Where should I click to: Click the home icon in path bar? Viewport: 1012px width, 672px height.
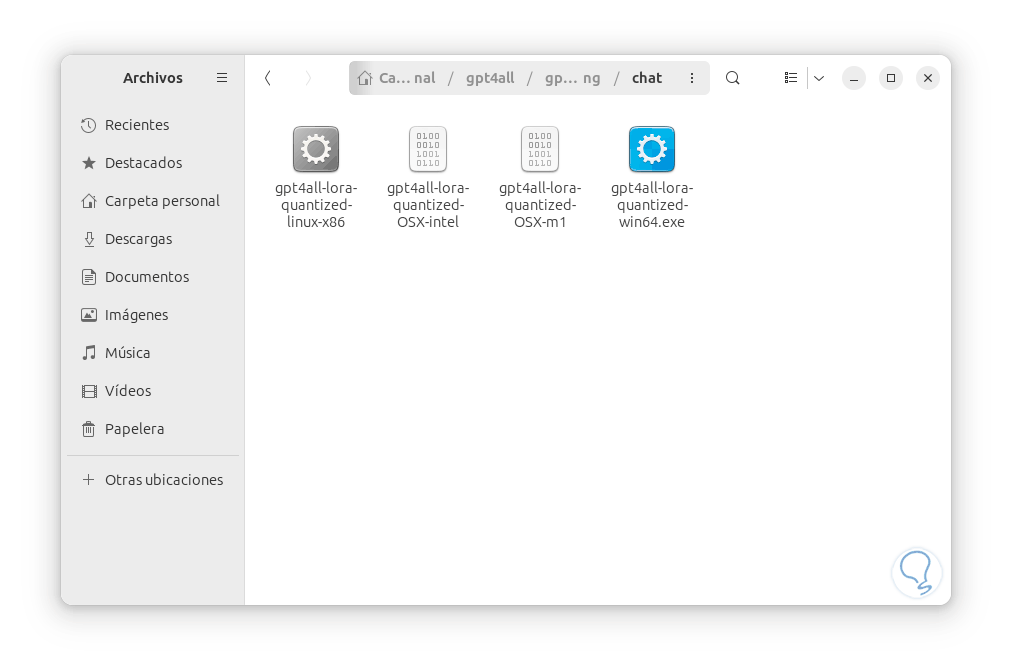[365, 78]
